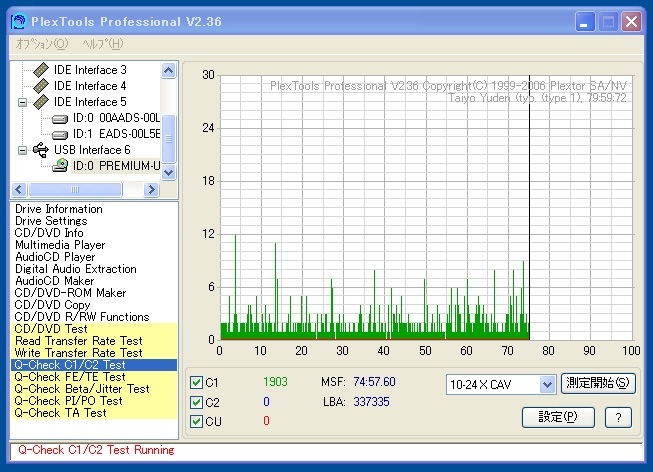
Task: Select USB Interface 6 tree label
Action: click(x=92, y=150)
